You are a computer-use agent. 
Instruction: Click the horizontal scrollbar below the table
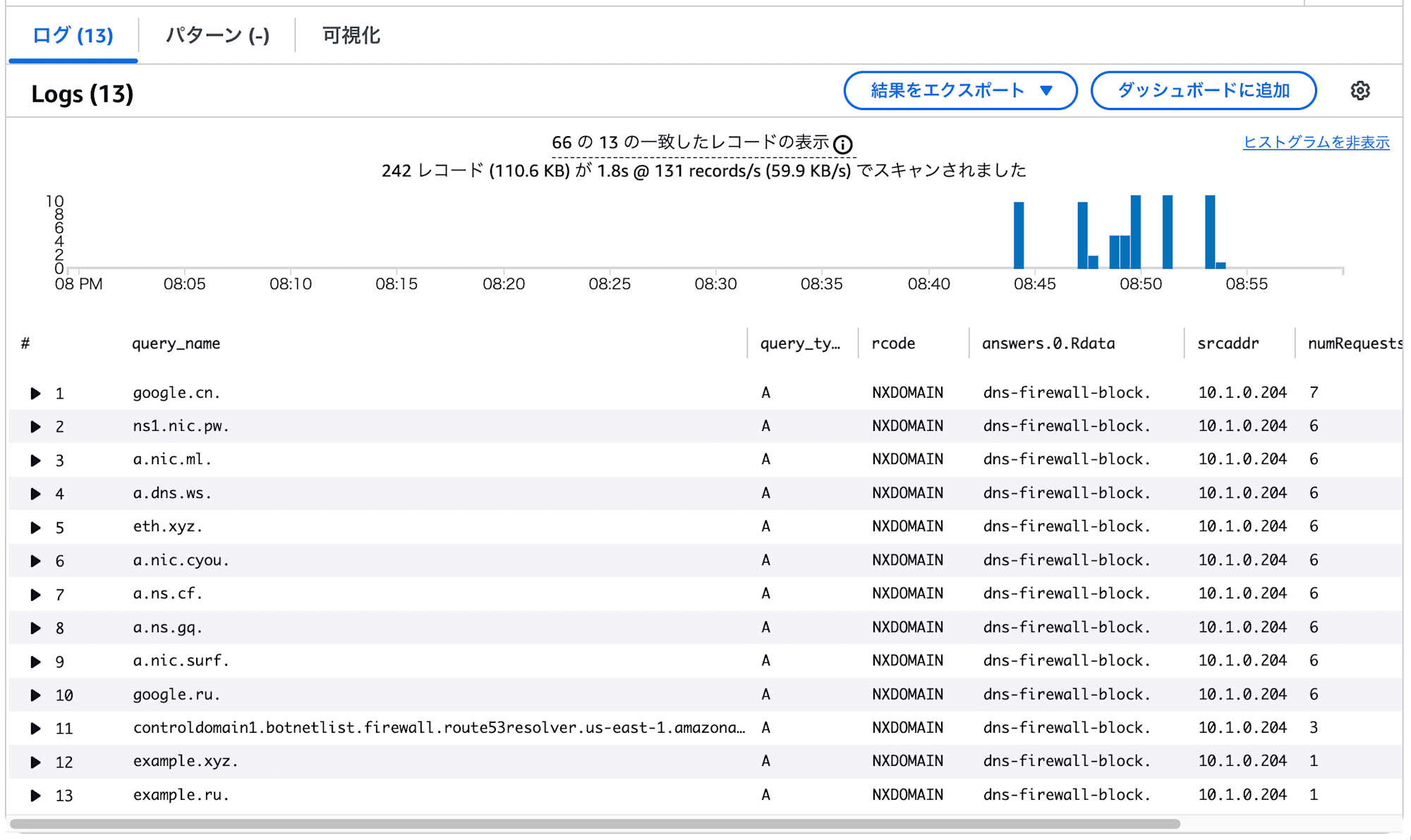click(x=595, y=824)
